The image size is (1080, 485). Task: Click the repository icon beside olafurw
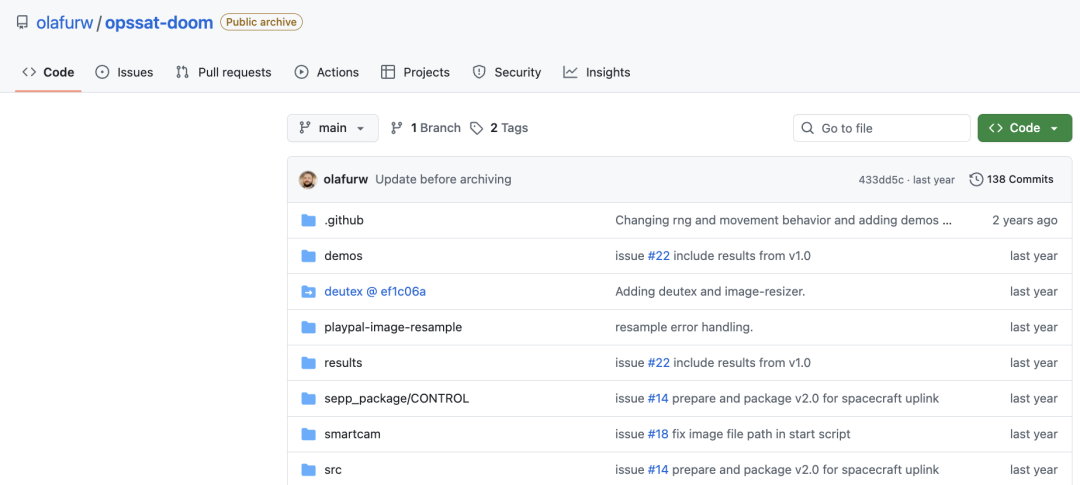pos(22,23)
